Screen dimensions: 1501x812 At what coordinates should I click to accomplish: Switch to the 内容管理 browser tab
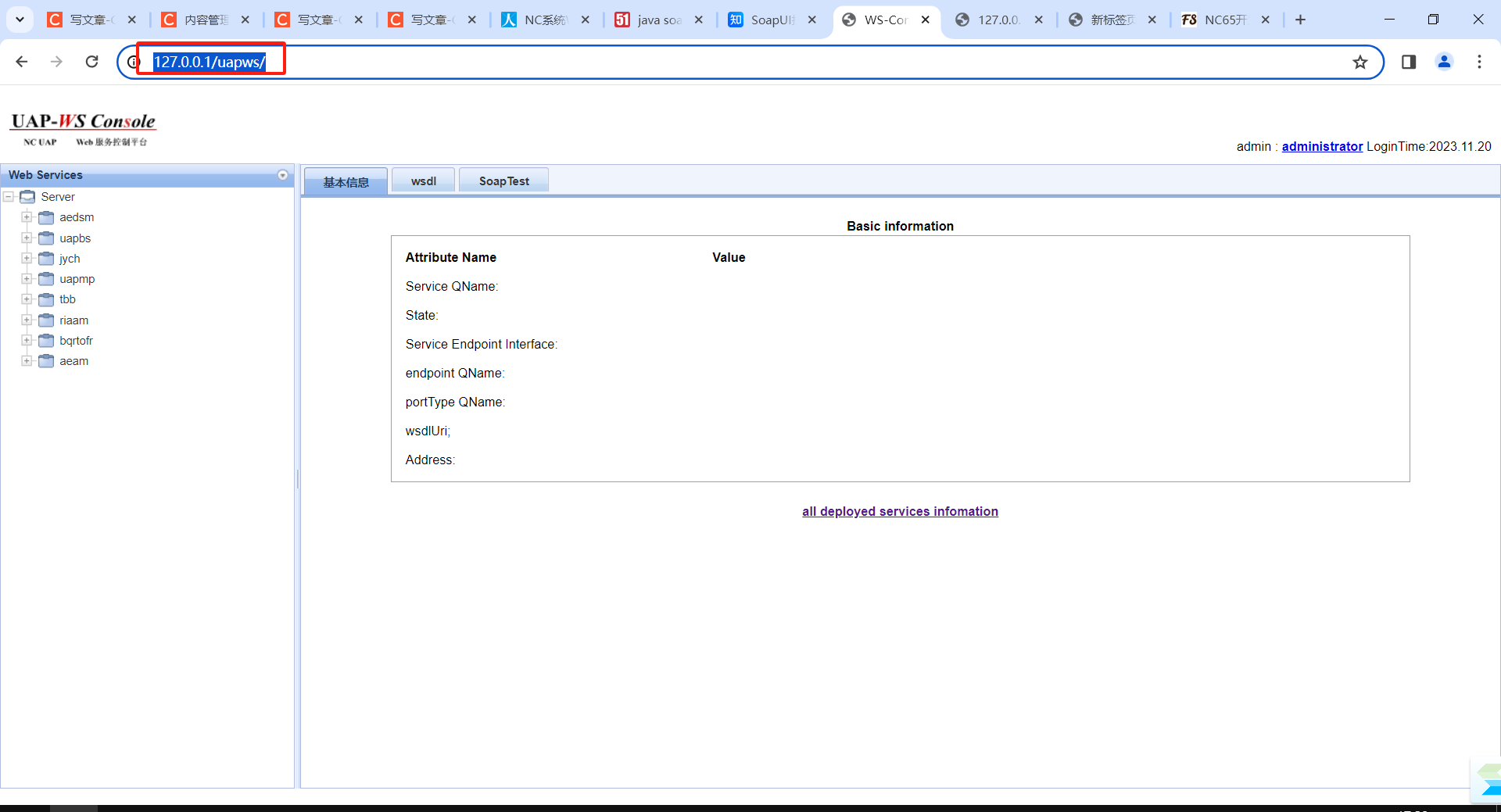(x=205, y=20)
